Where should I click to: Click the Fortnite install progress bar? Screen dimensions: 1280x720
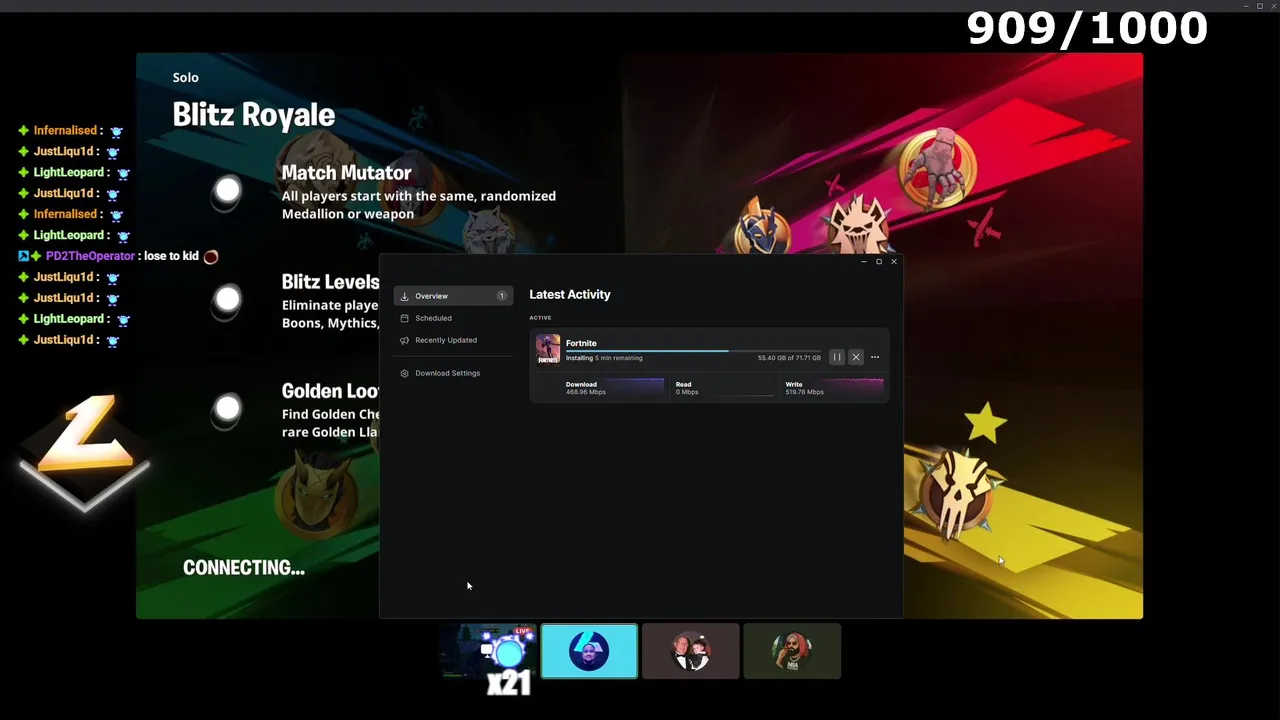point(693,351)
